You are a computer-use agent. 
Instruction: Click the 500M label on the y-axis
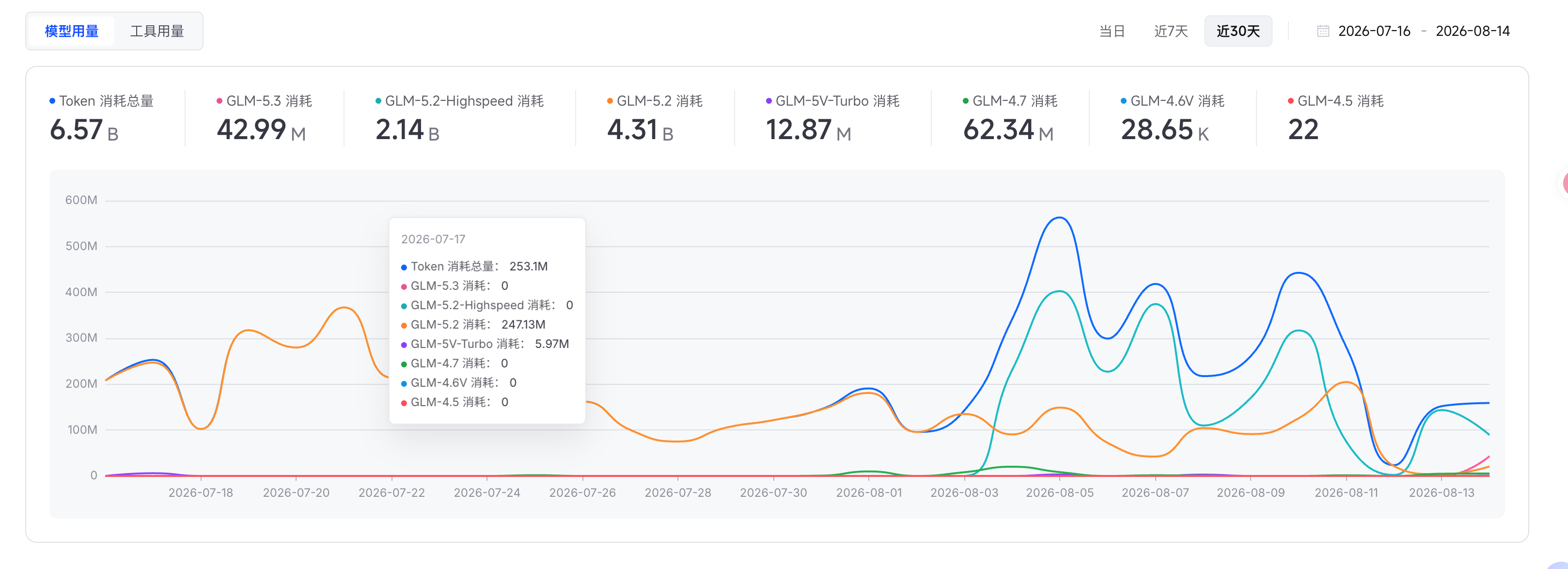tap(81, 247)
